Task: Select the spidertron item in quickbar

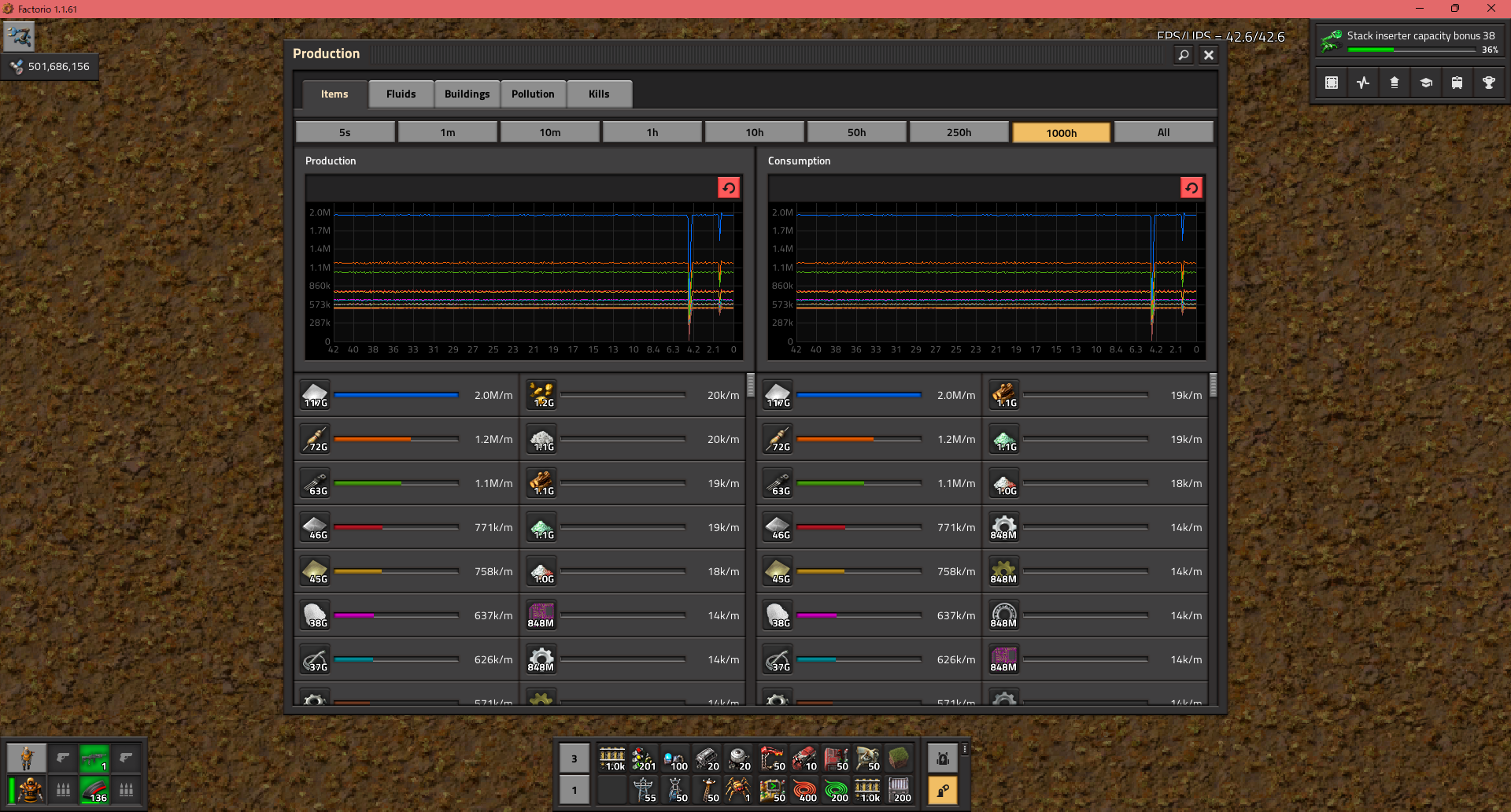Action: (x=738, y=790)
